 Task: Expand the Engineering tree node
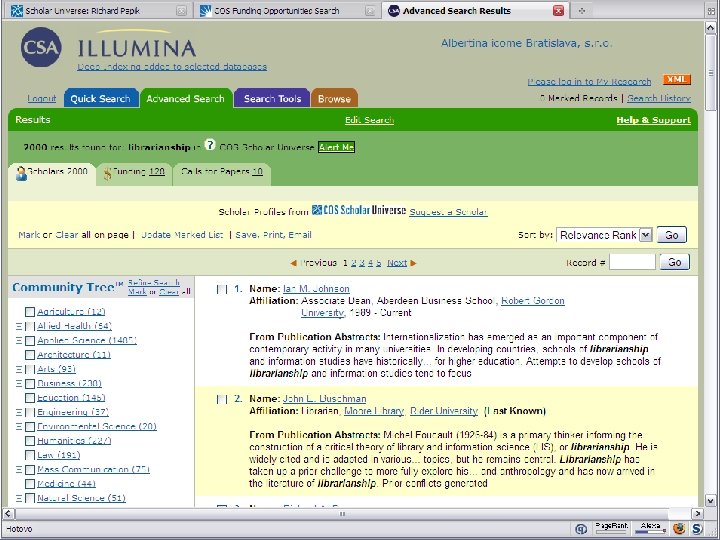click(19, 412)
